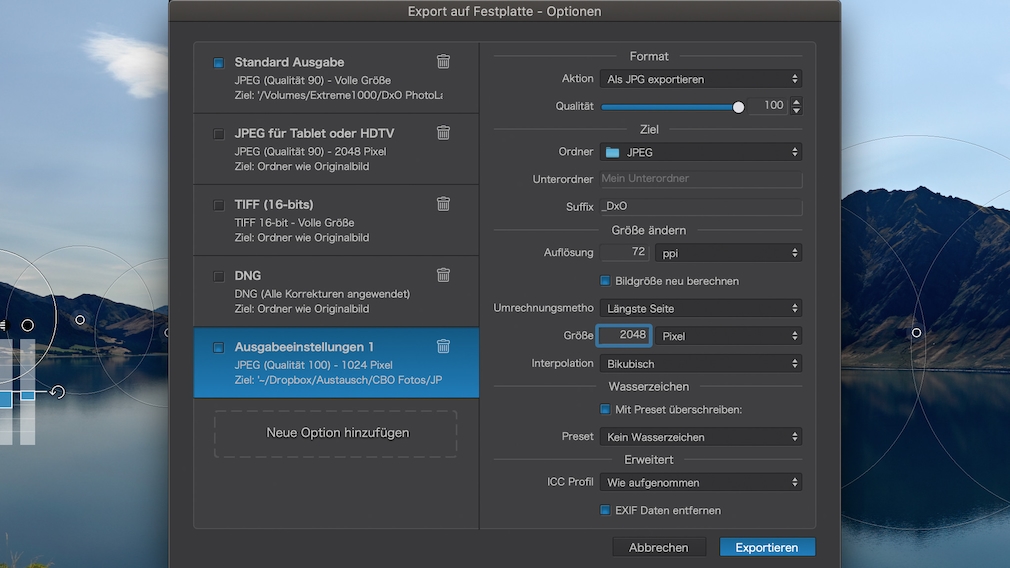Enable the TIFF (16-bits) checkbox
This screenshot has height=568, width=1010.
[x=219, y=205]
